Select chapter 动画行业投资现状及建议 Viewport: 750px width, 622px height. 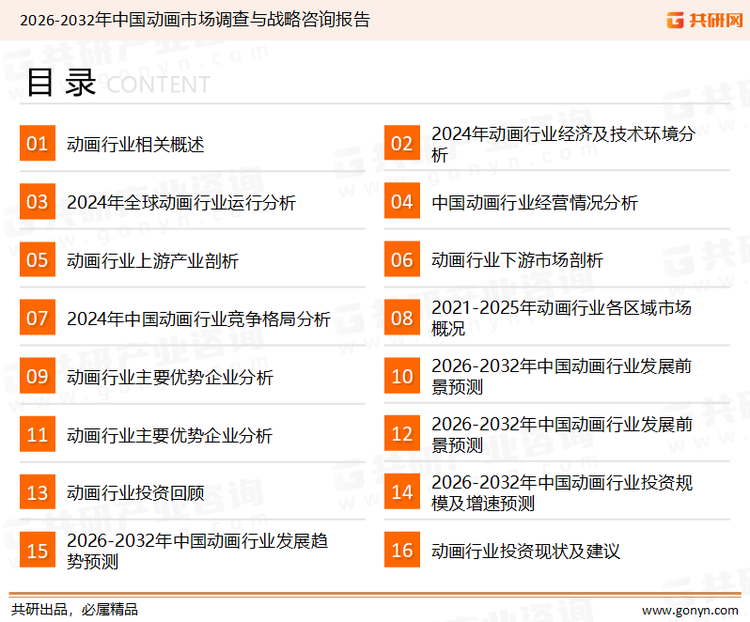[526, 551]
